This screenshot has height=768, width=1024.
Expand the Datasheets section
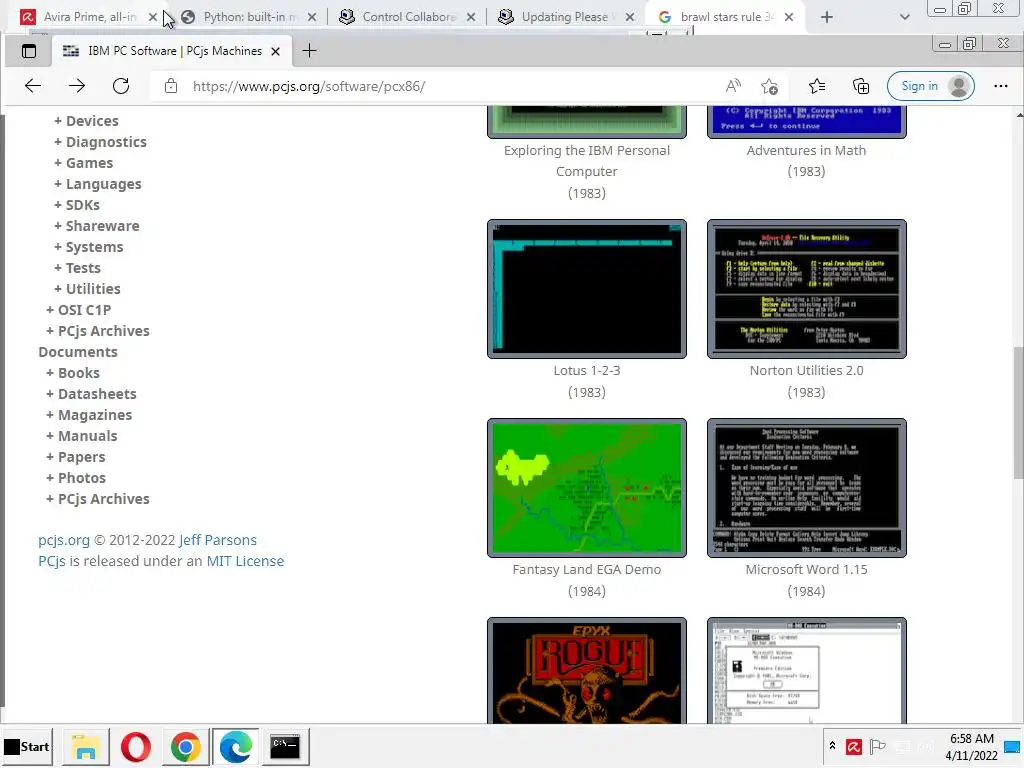click(91, 394)
